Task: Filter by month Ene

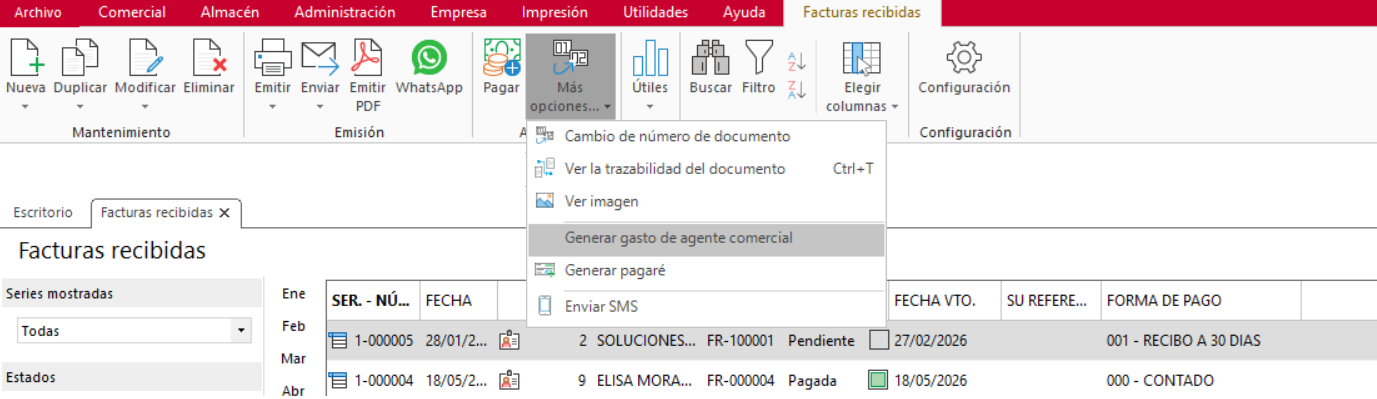Action: (293, 294)
